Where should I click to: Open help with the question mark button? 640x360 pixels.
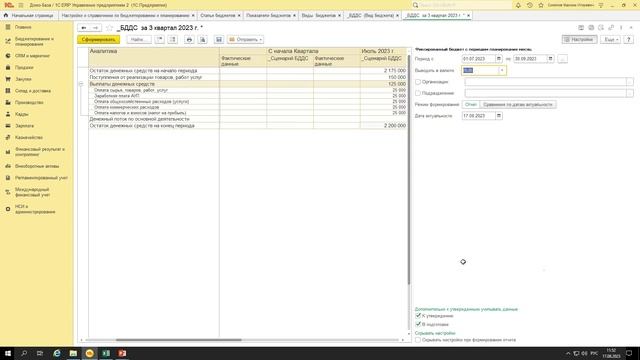point(629,40)
